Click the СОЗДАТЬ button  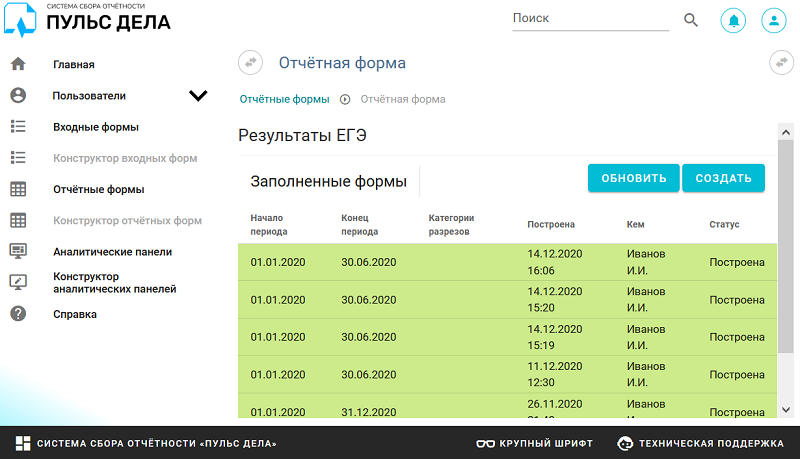(x=723, y=178)
